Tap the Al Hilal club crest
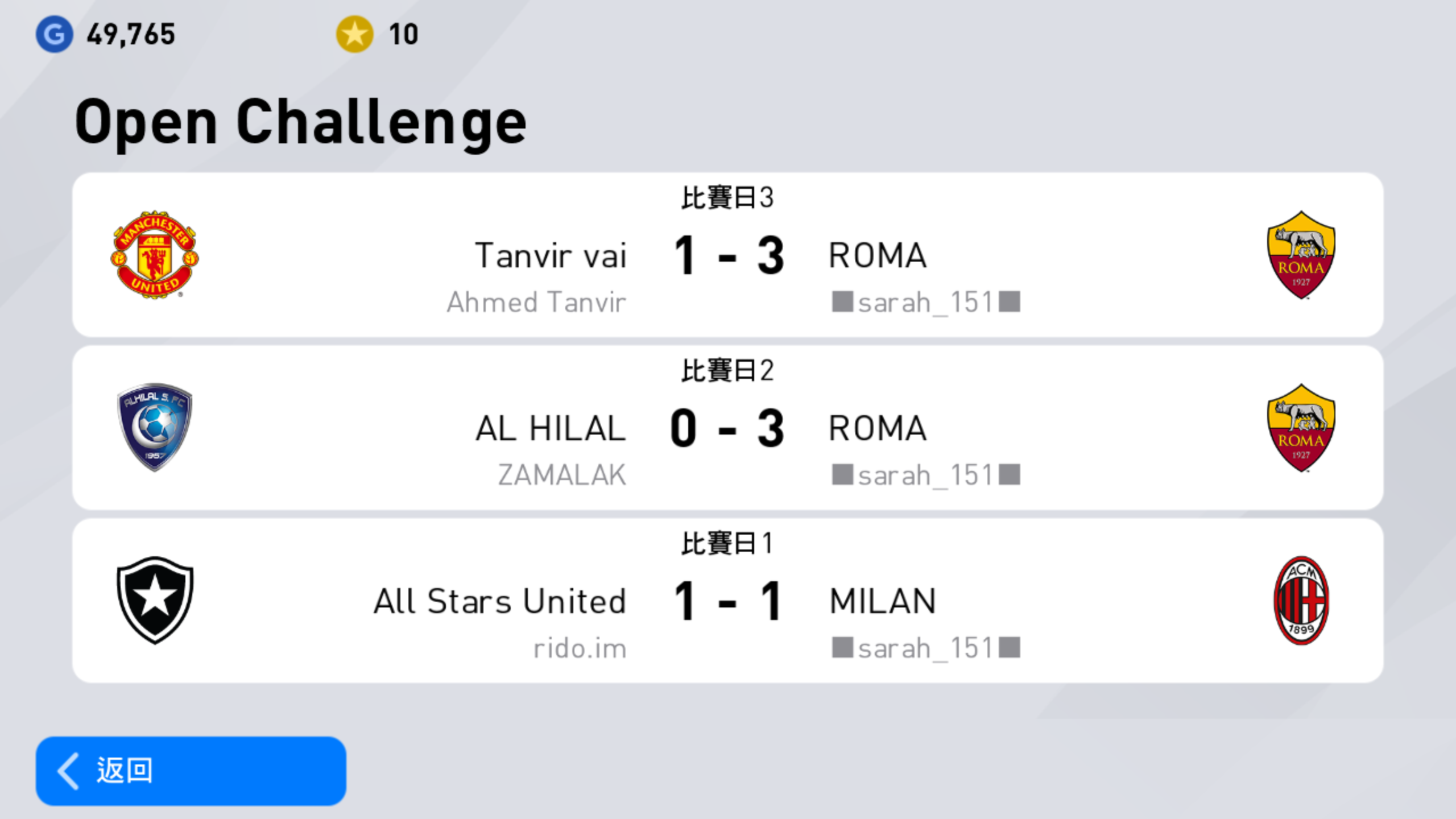Screen dimensions: 1456x819 click(155, 427)
